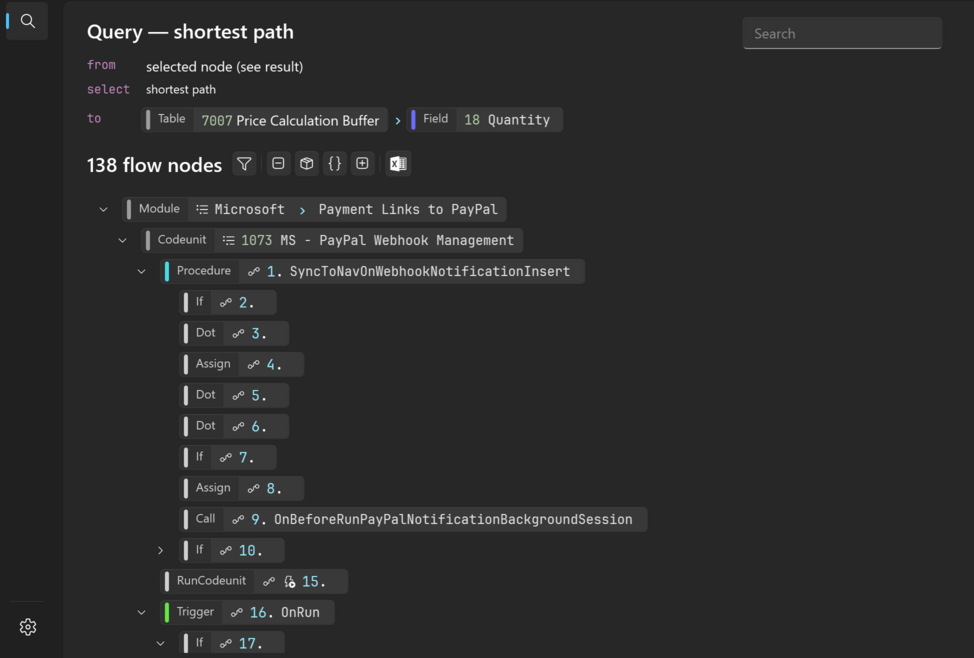This screenshot has height=658, width=974.
Task: Click link icon on If 17. node
Action: click(x=225, y=644)
